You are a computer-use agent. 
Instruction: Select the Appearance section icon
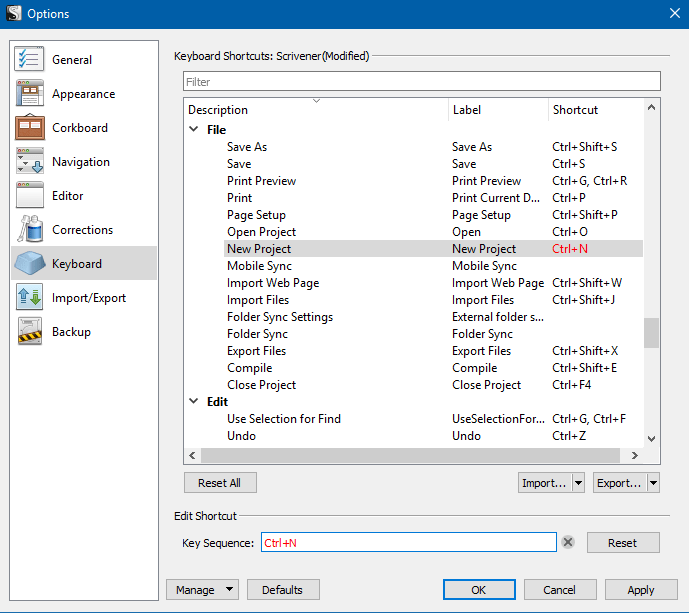tap(29, 93)
